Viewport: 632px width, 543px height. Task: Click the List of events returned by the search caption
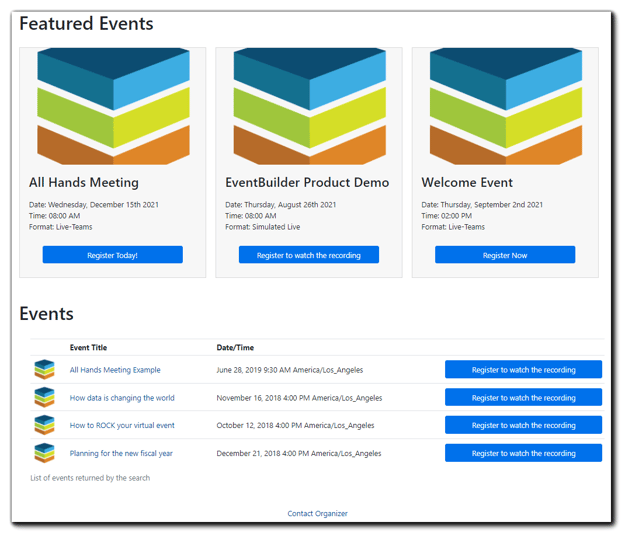click(90, 478)
